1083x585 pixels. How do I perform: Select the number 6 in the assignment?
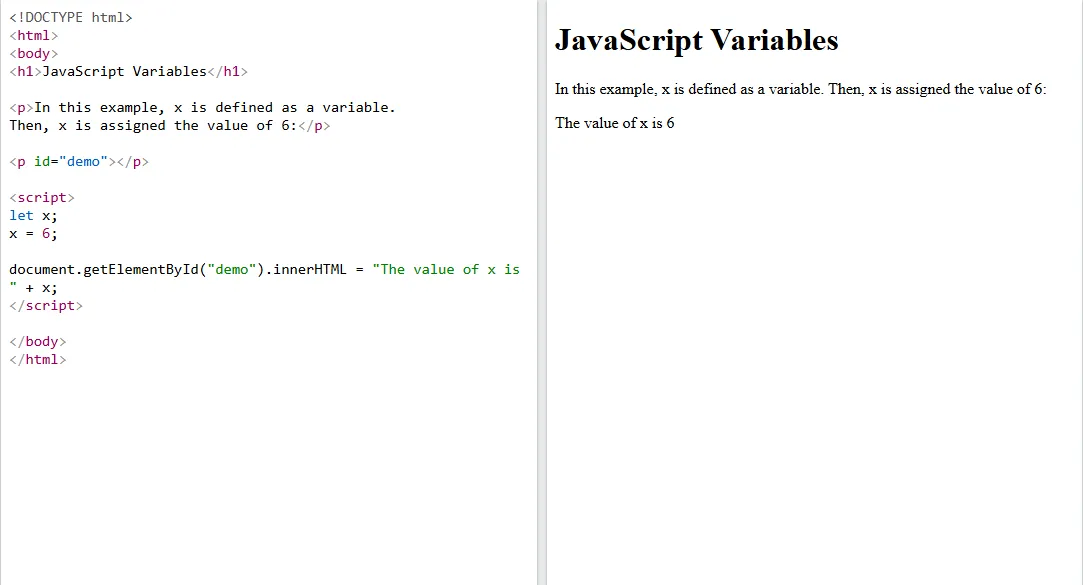tap(46, 233)
